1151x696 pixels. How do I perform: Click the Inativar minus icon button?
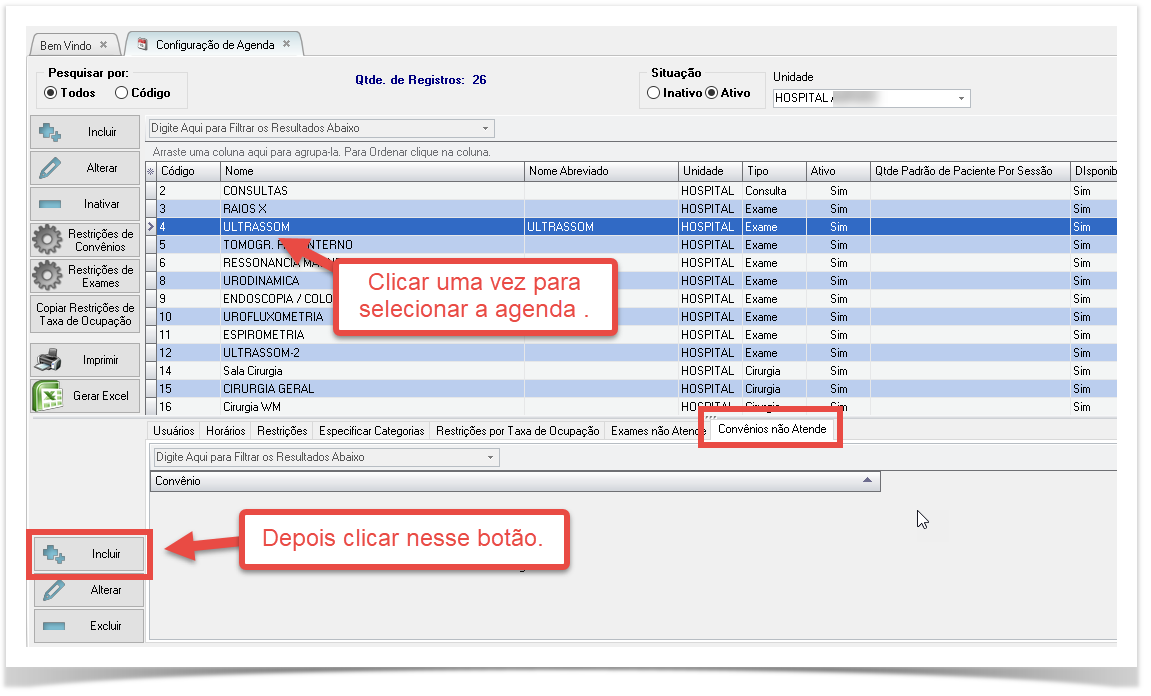51,204
